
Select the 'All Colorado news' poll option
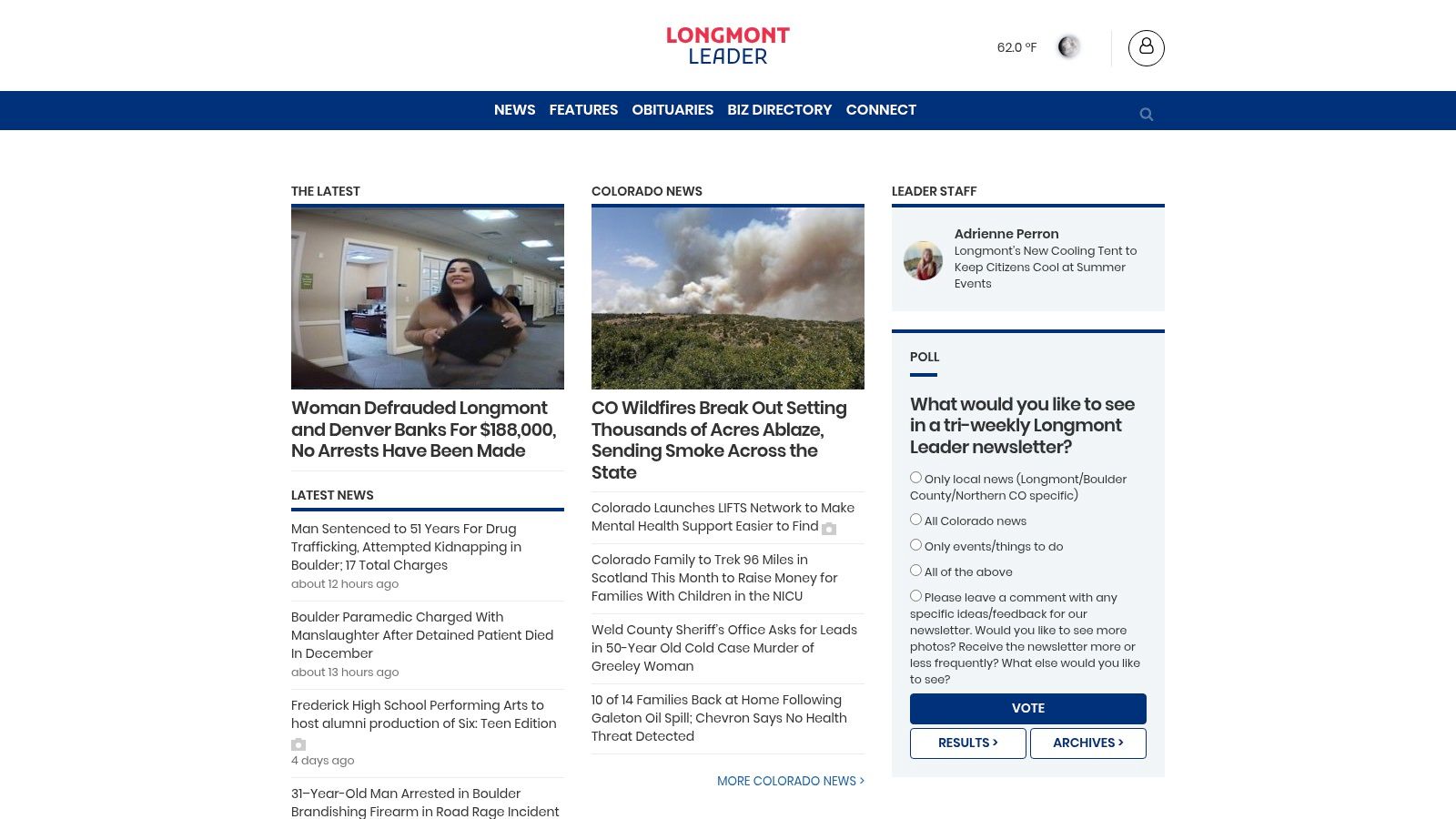coord(915,520)
